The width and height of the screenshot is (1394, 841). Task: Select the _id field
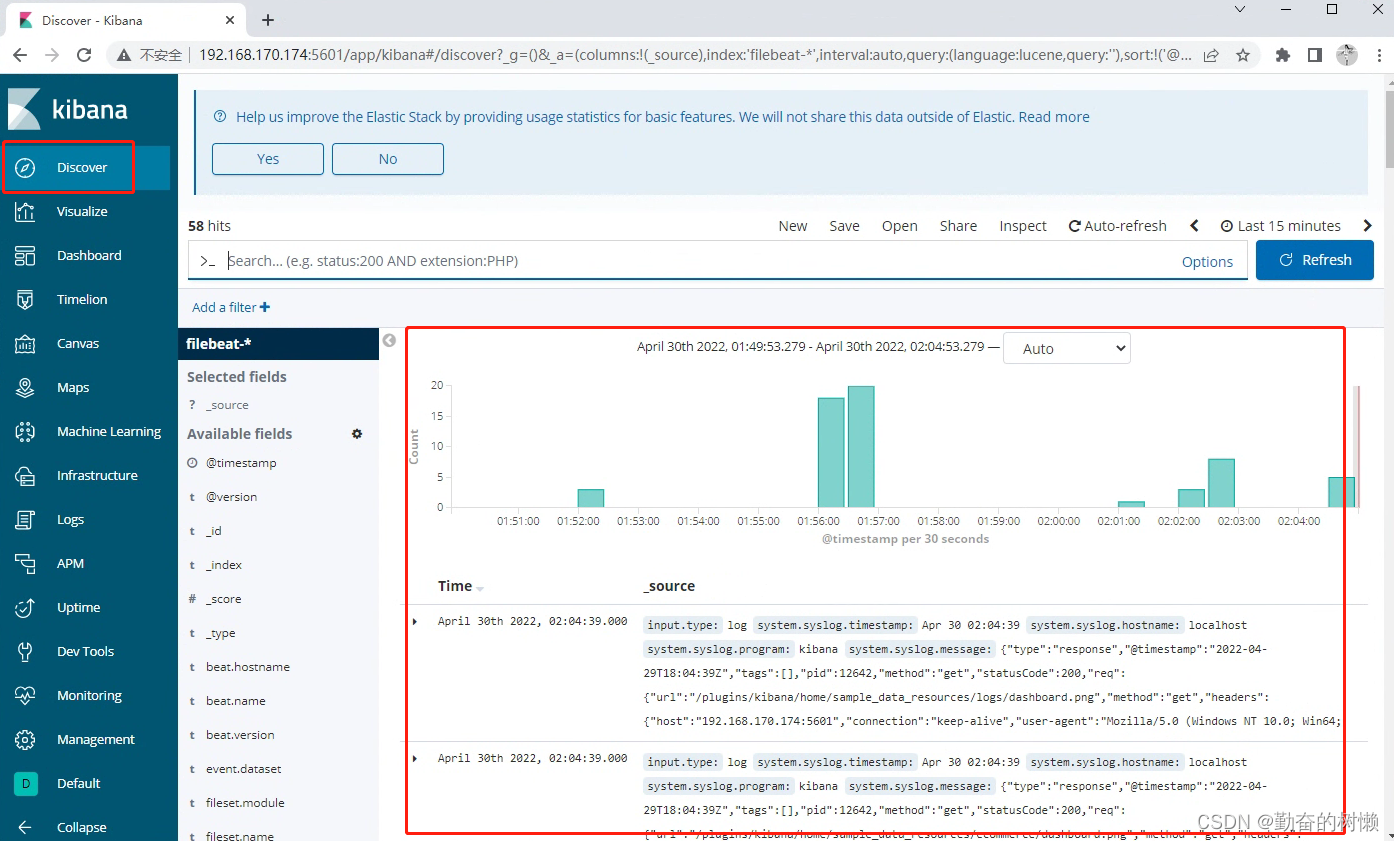[214, 531]
